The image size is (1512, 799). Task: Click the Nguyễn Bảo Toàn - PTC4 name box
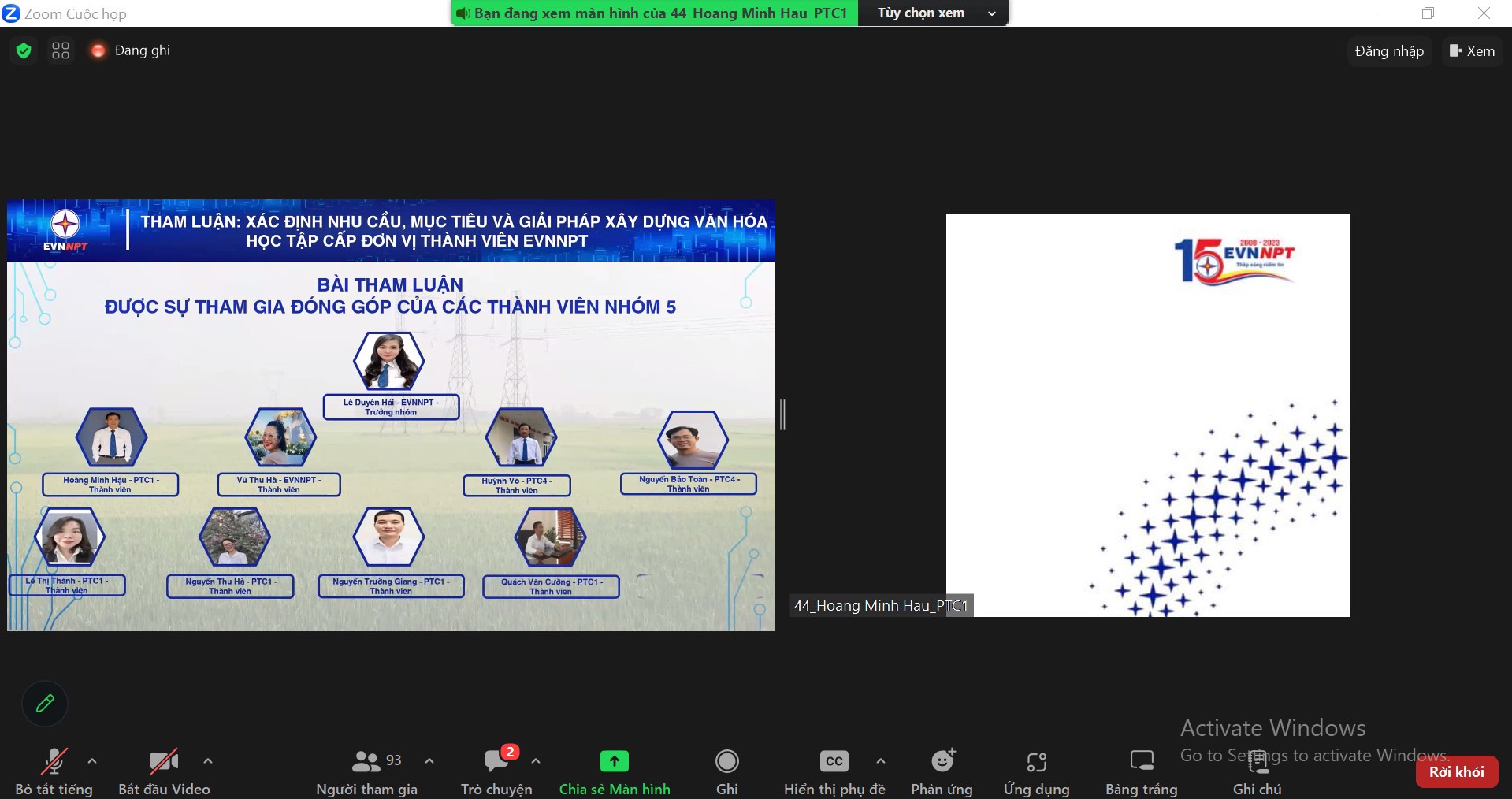click(689, 484)
